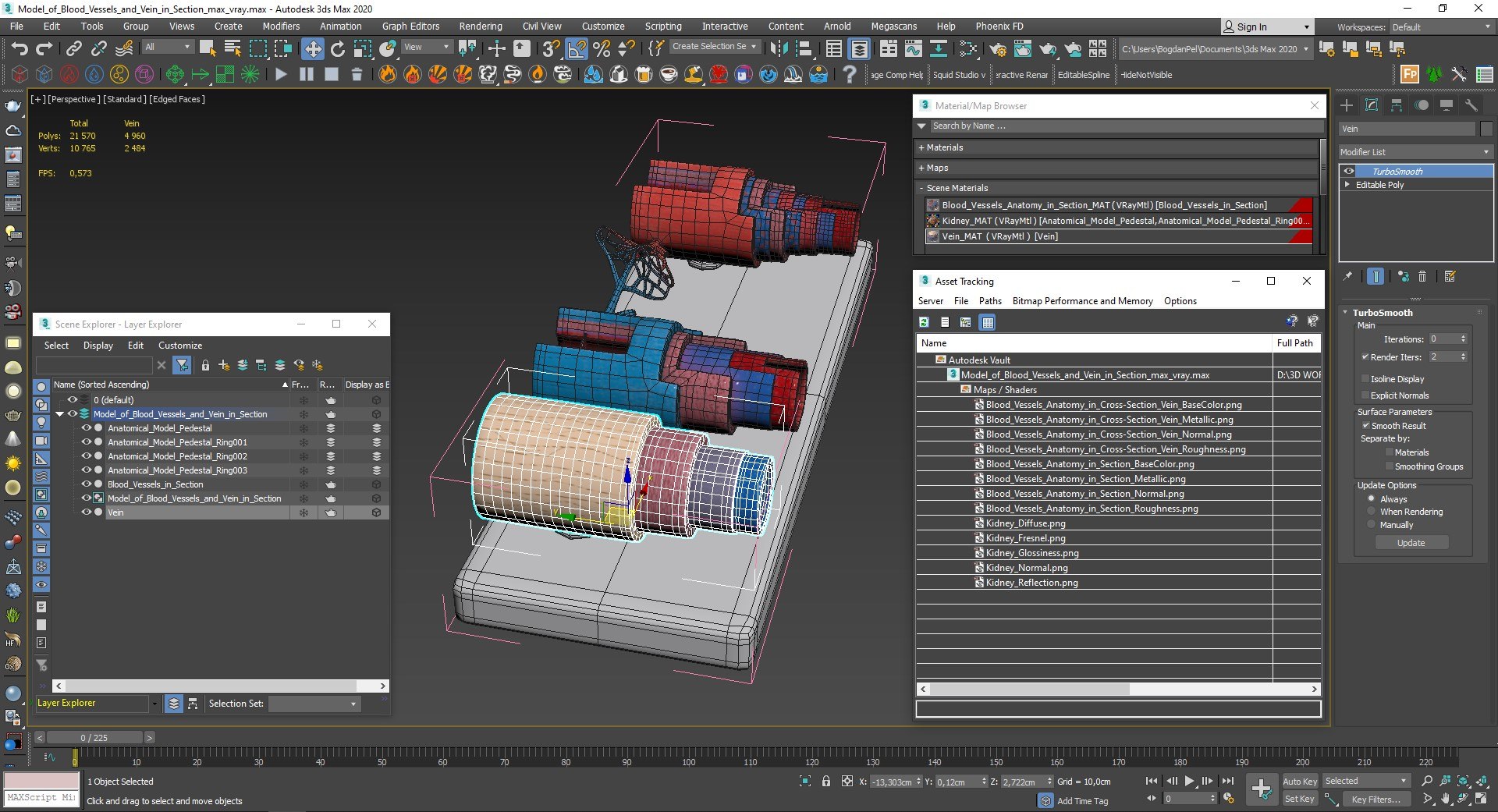Viewport: 1498px width, 812px height.
Task: Click the Refresh icon in Asset Tracking
Action: (925, 322)
